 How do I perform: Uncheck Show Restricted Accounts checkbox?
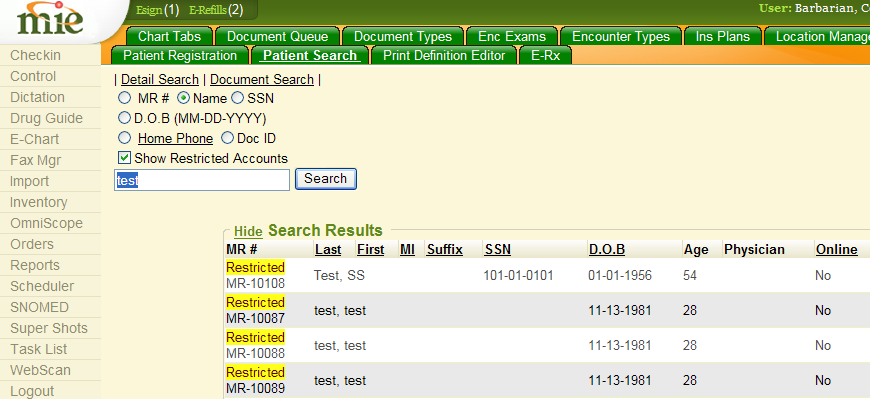[124, 158]
